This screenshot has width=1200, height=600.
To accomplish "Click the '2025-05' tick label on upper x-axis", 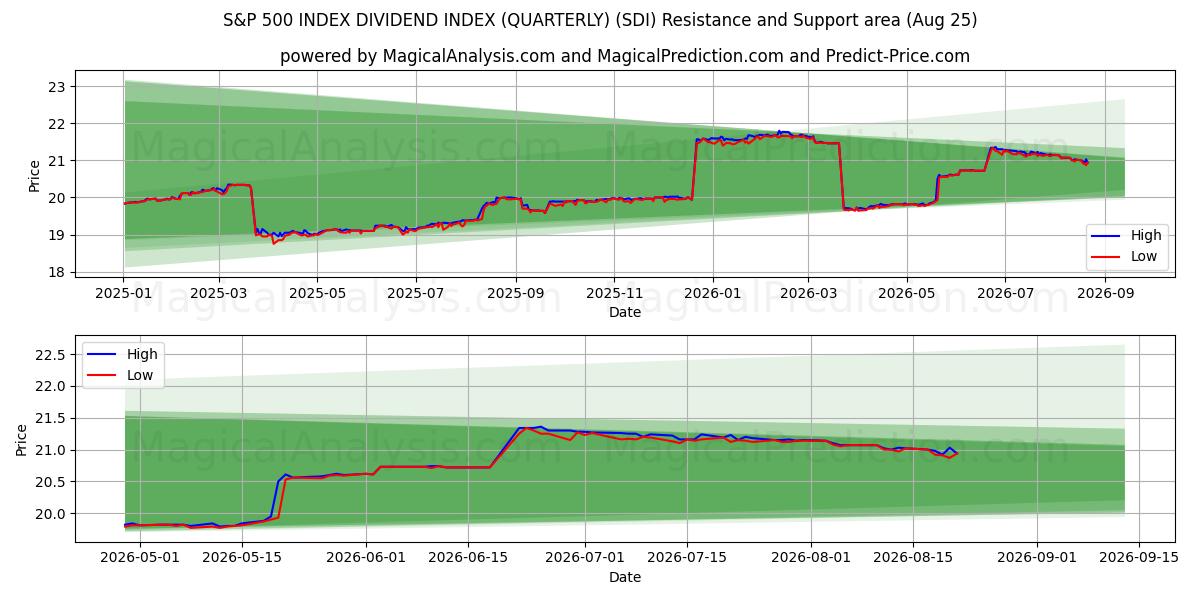I will (x=317, y=295).
